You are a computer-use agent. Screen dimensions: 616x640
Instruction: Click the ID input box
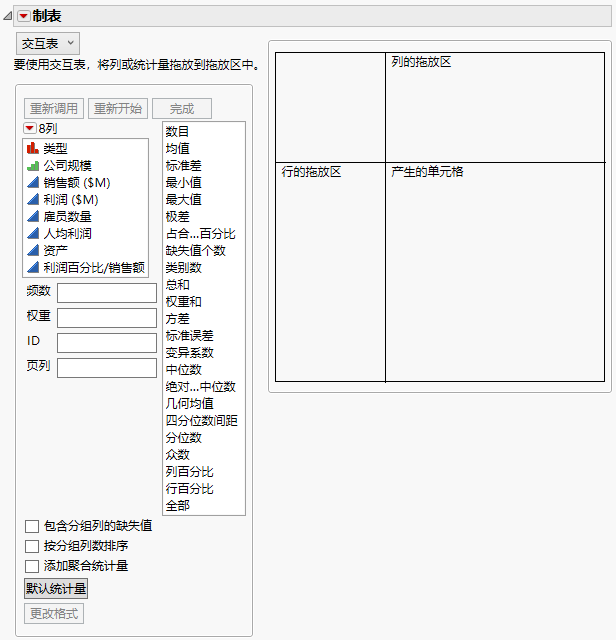pos(107,342)
